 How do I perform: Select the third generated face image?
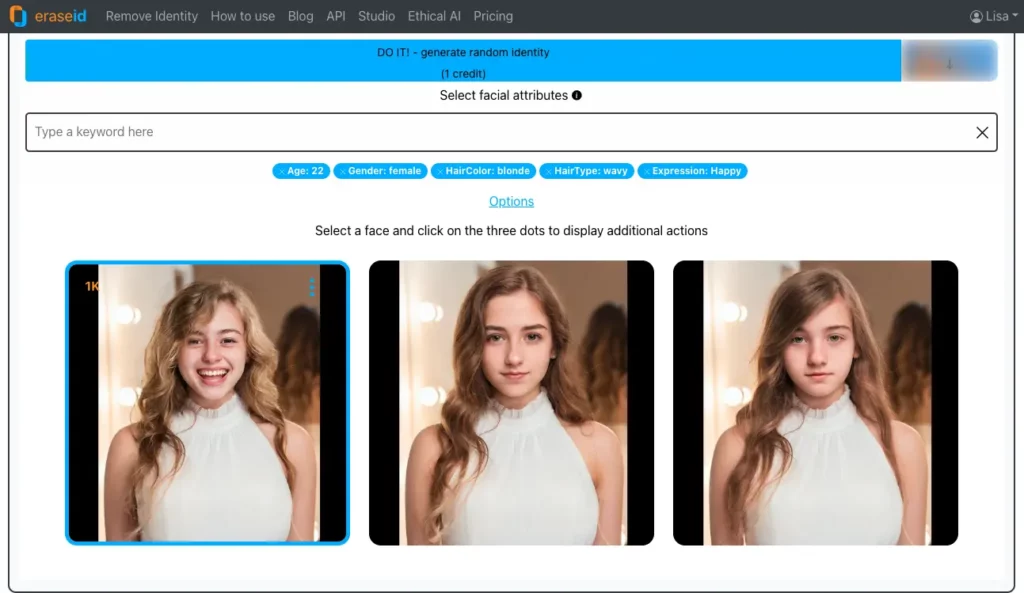tap(814, 403)
